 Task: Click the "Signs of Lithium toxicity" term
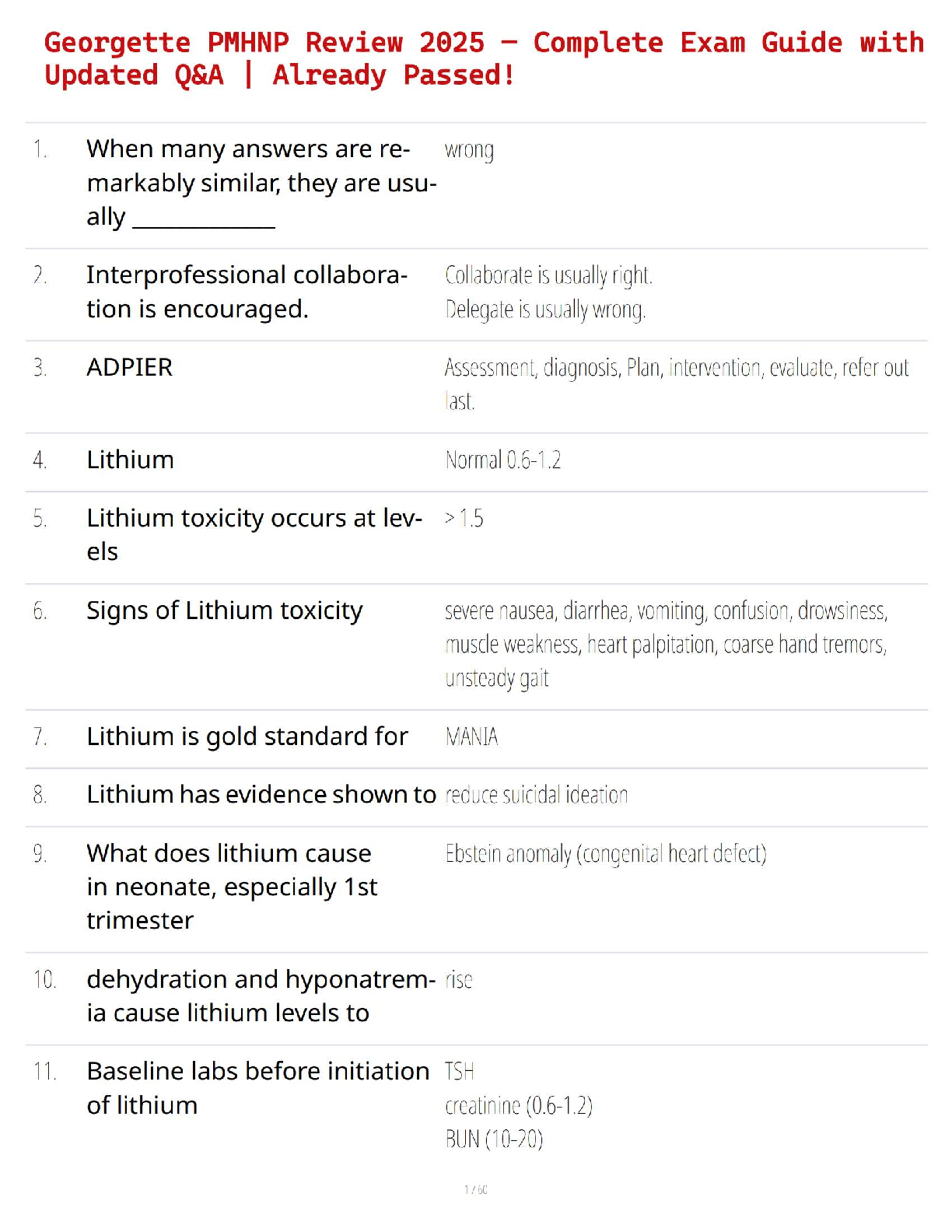coord(224,611)
